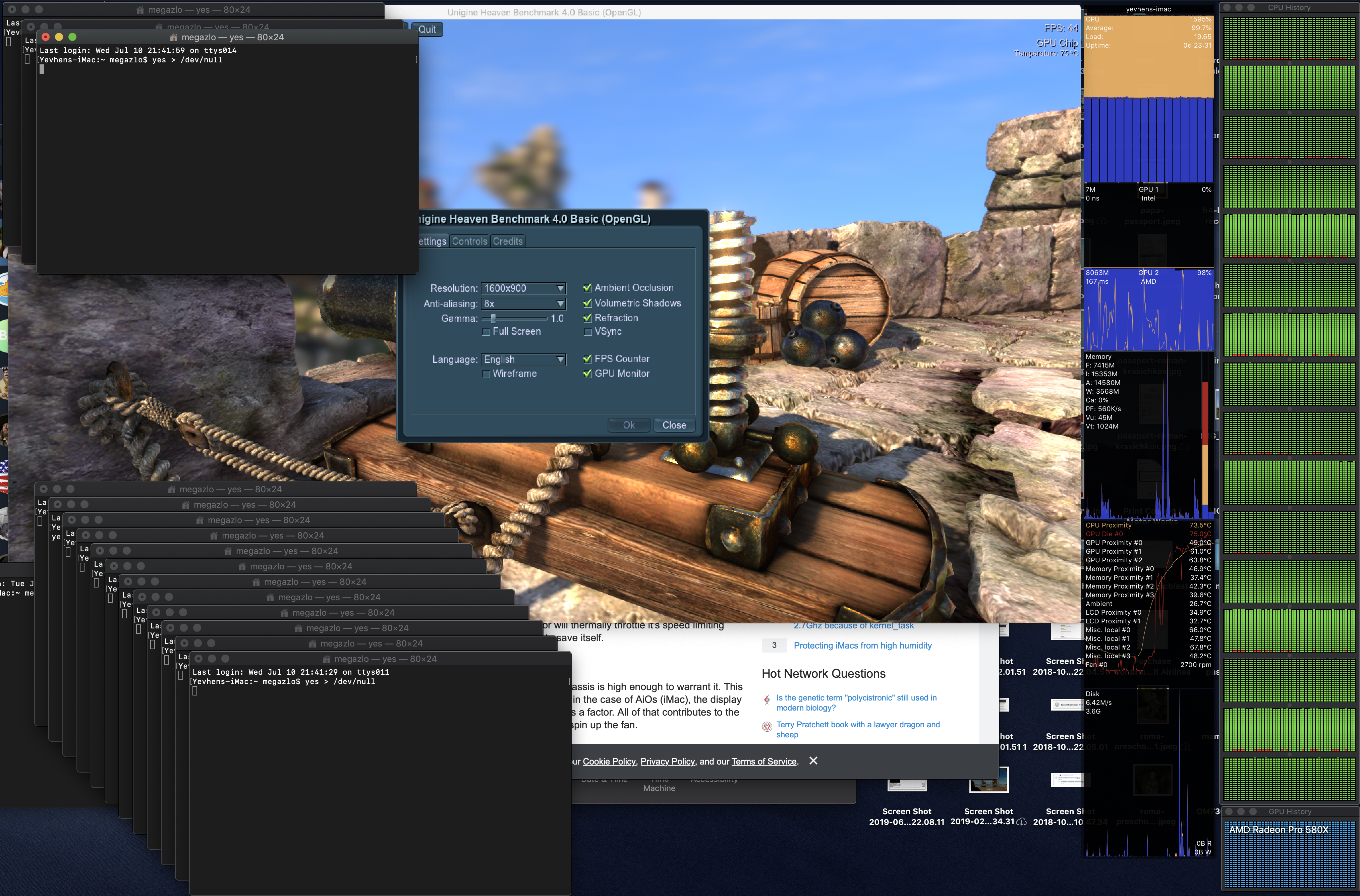Click the AMD Radeon Pro 580X label in GPU History

pyautogui.click(x=1278, y=829)
